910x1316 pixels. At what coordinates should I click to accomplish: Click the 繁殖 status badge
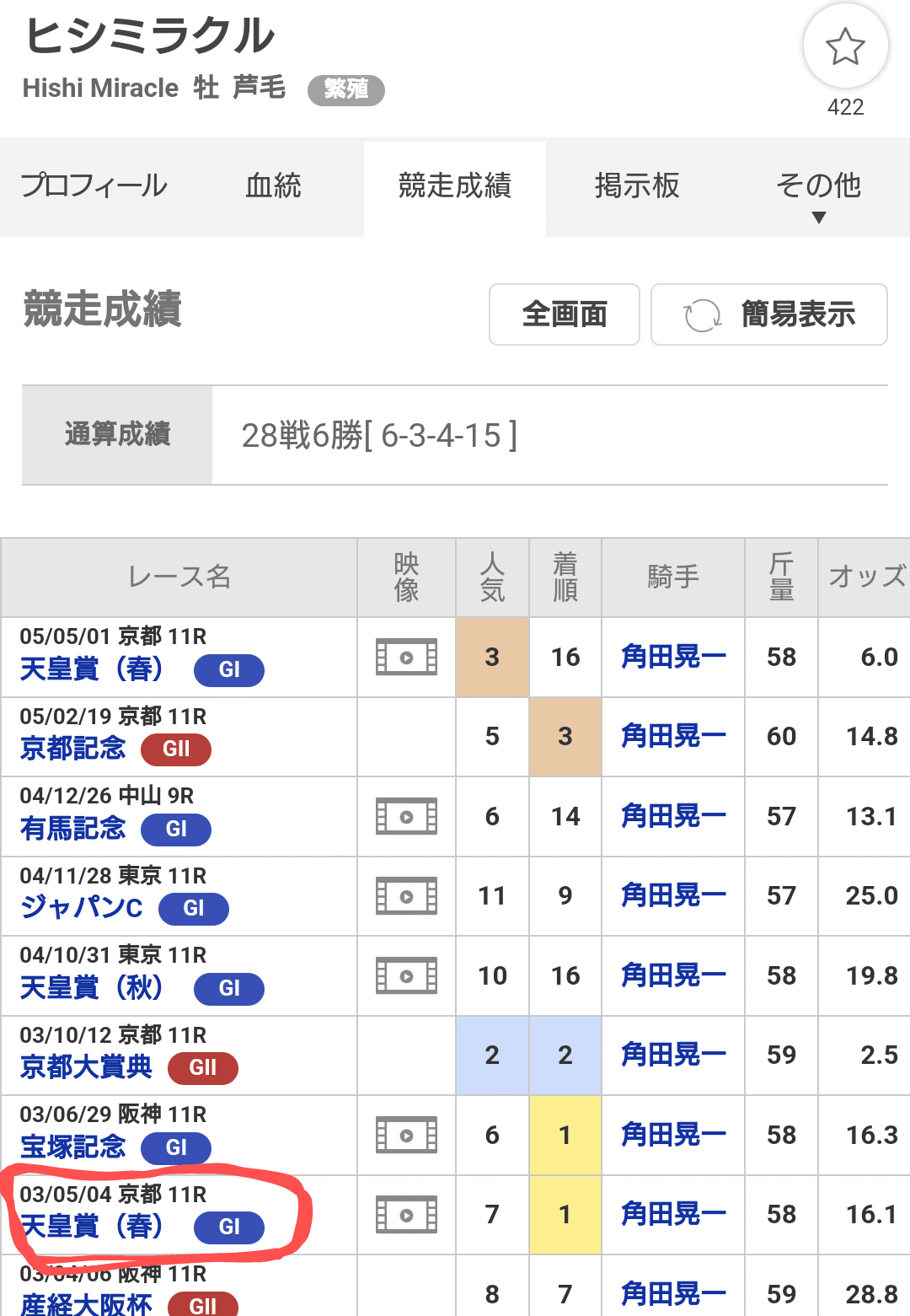346,89
